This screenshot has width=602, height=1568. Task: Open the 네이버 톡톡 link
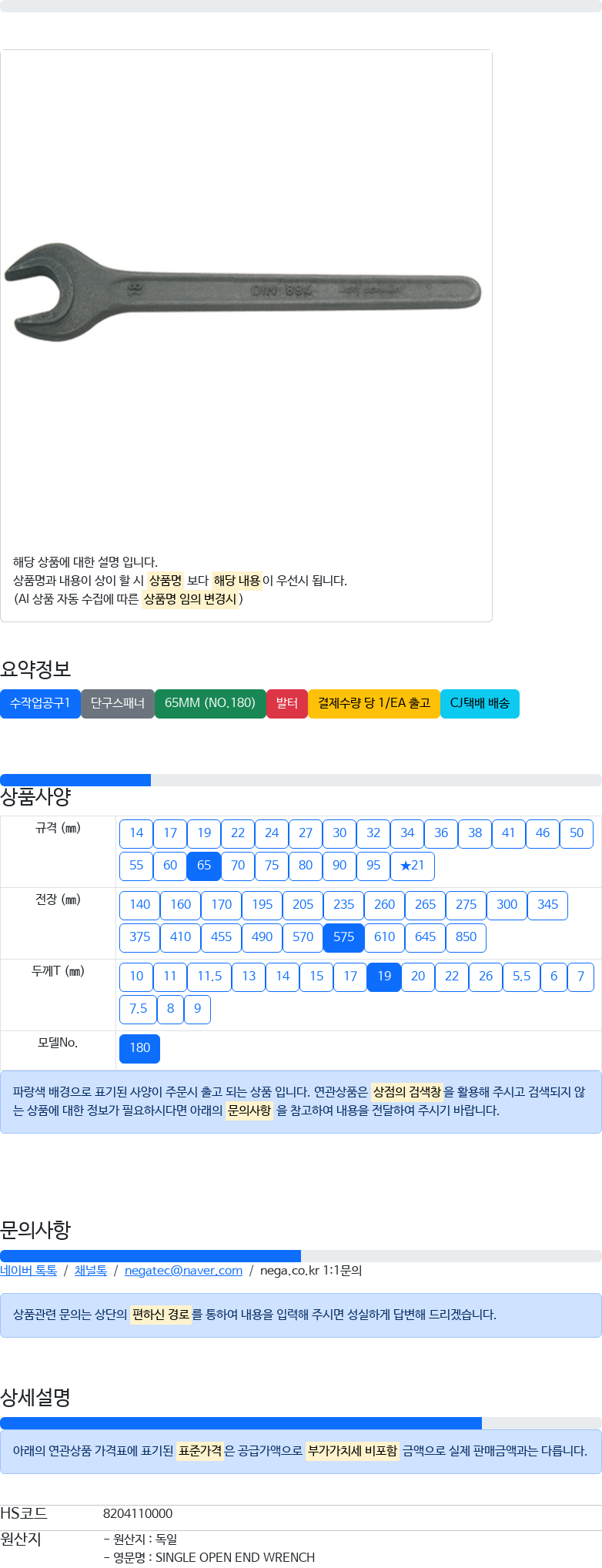[x=28, y=1271]
